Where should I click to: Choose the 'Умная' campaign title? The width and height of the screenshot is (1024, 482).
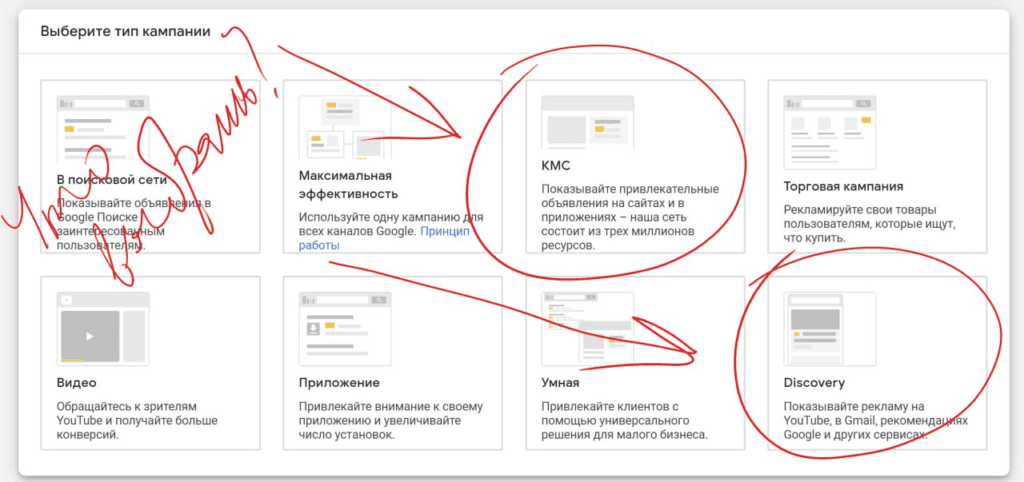coord(560,383)
